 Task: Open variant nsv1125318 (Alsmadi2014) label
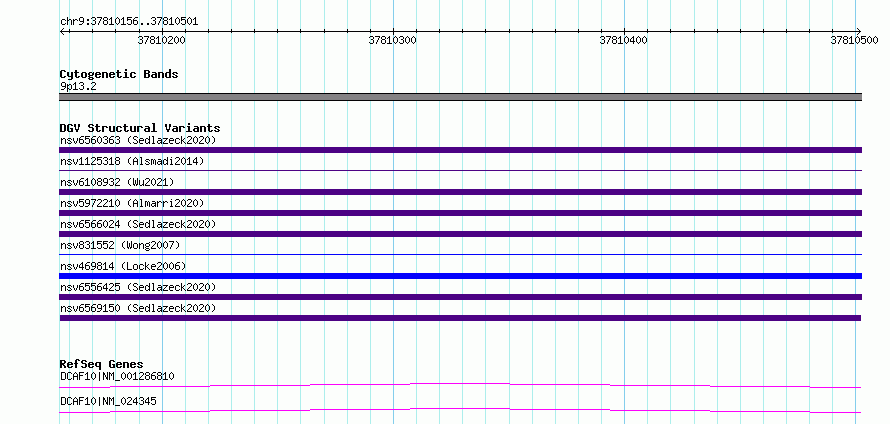point(132,161)
